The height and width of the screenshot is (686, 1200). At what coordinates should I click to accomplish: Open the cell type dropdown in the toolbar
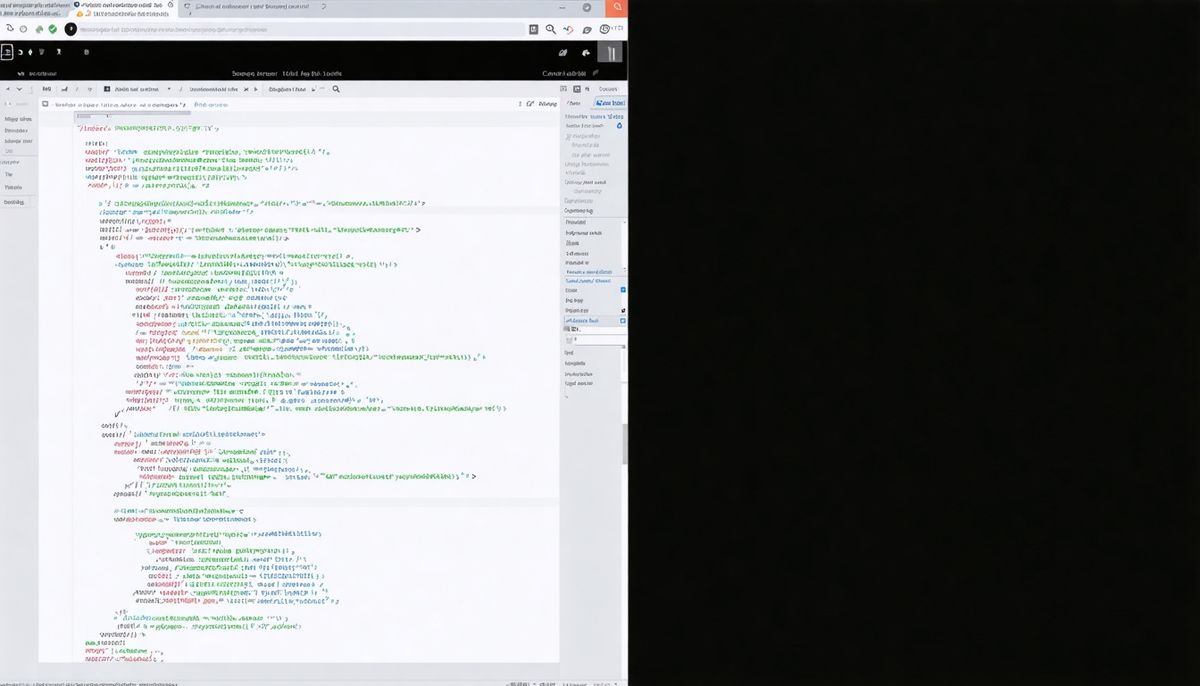(x=169, y=90)
